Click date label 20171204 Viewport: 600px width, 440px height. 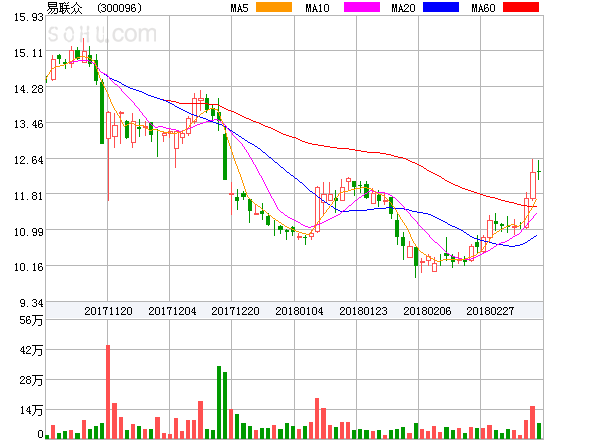(x=172, y=311)
